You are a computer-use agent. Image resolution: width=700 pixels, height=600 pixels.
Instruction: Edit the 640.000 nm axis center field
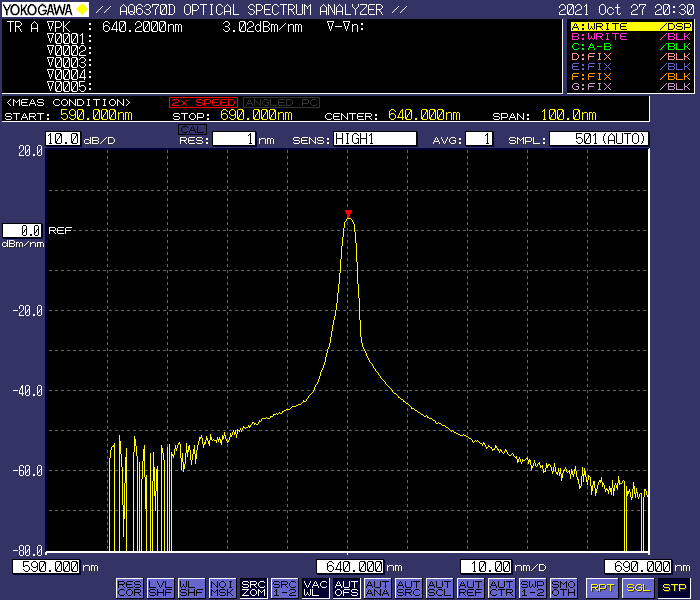pyautogui.click(x=350, y=567)
